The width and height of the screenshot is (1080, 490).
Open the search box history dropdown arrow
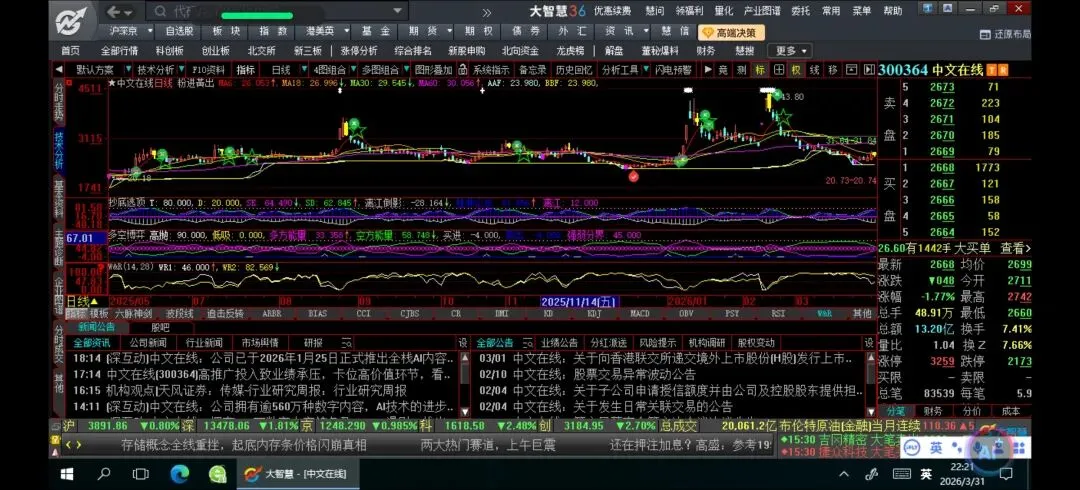397,11
